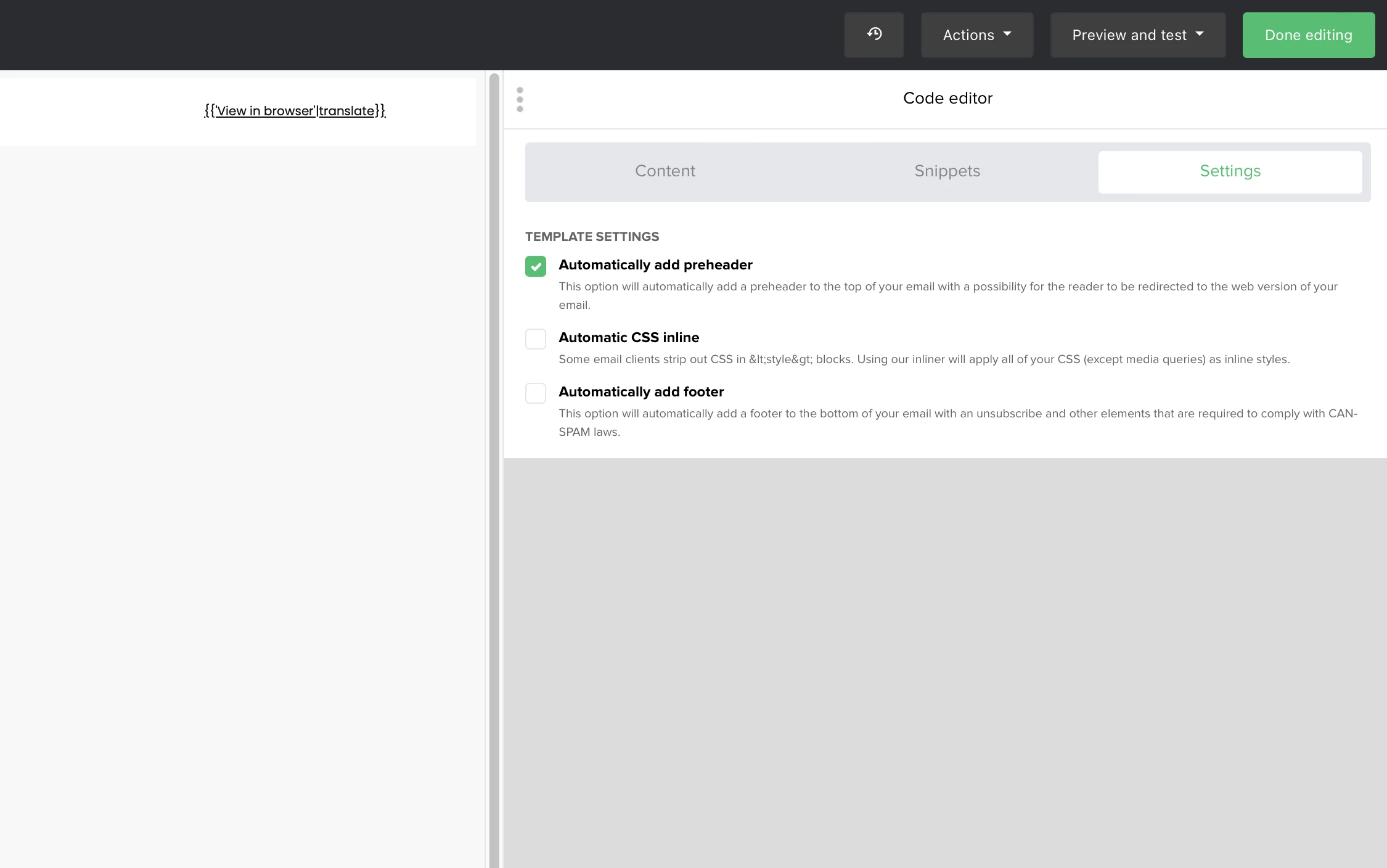
Task: Select the Settings tab
Action: (1229, 171)
